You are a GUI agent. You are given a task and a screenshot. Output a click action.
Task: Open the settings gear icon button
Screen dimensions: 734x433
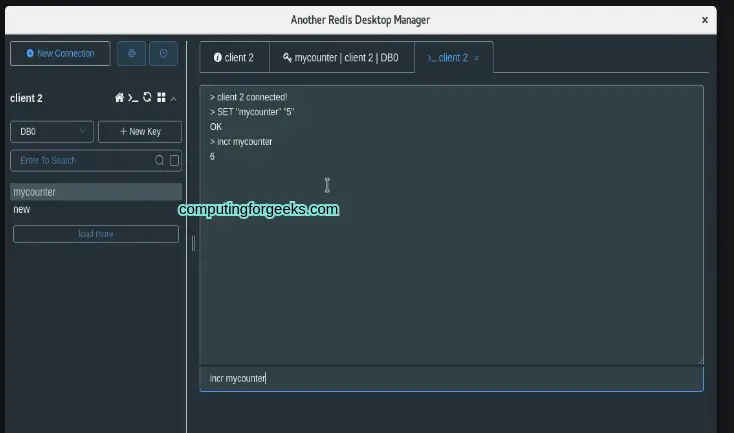pyautogui.click(x=132, y=53)
